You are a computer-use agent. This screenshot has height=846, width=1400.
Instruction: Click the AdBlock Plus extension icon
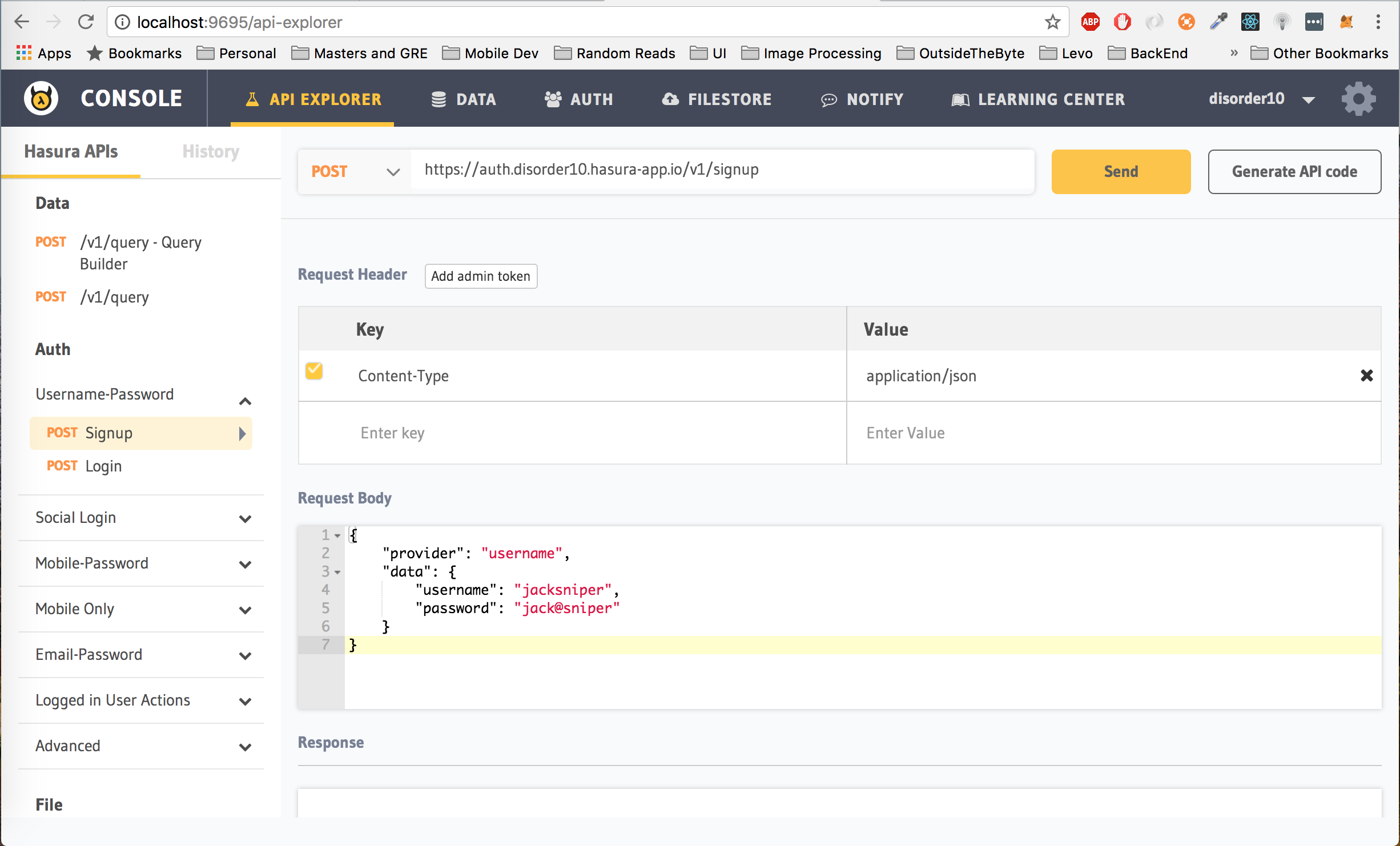coord(1090,22)
